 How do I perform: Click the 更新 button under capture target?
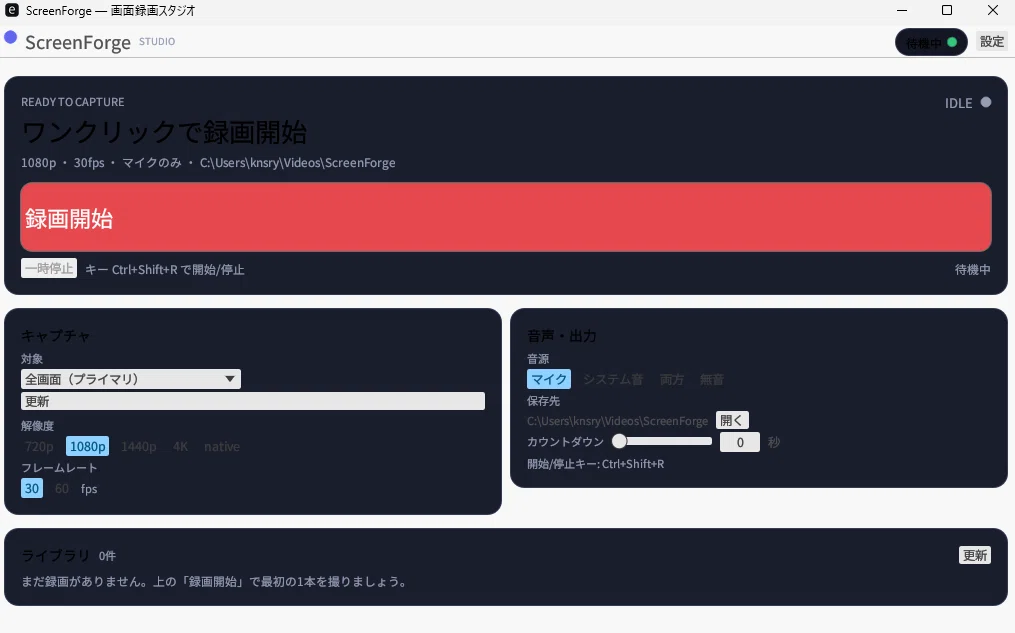pos(252,401)
